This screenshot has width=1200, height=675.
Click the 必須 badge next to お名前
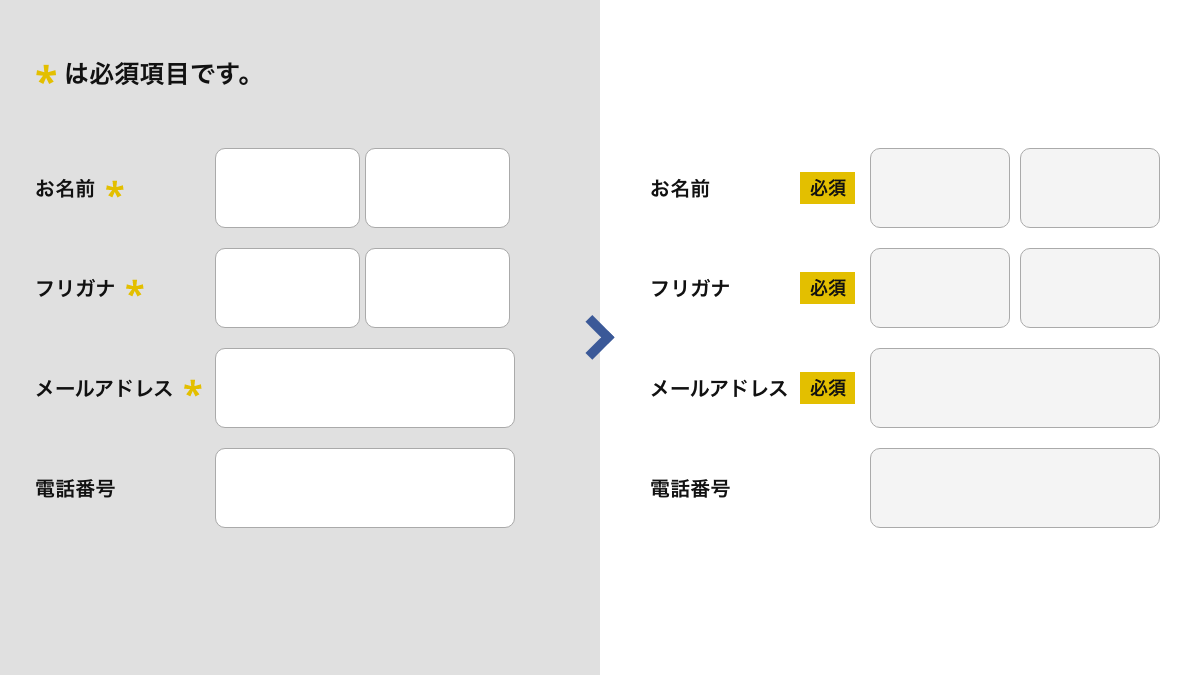tap(827, 188)
